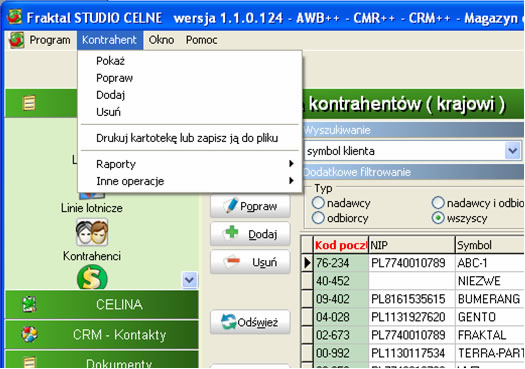Click the CRM - Kontakty colorful ball icon
Screen dimensions: 525x369
coord(29,334)
